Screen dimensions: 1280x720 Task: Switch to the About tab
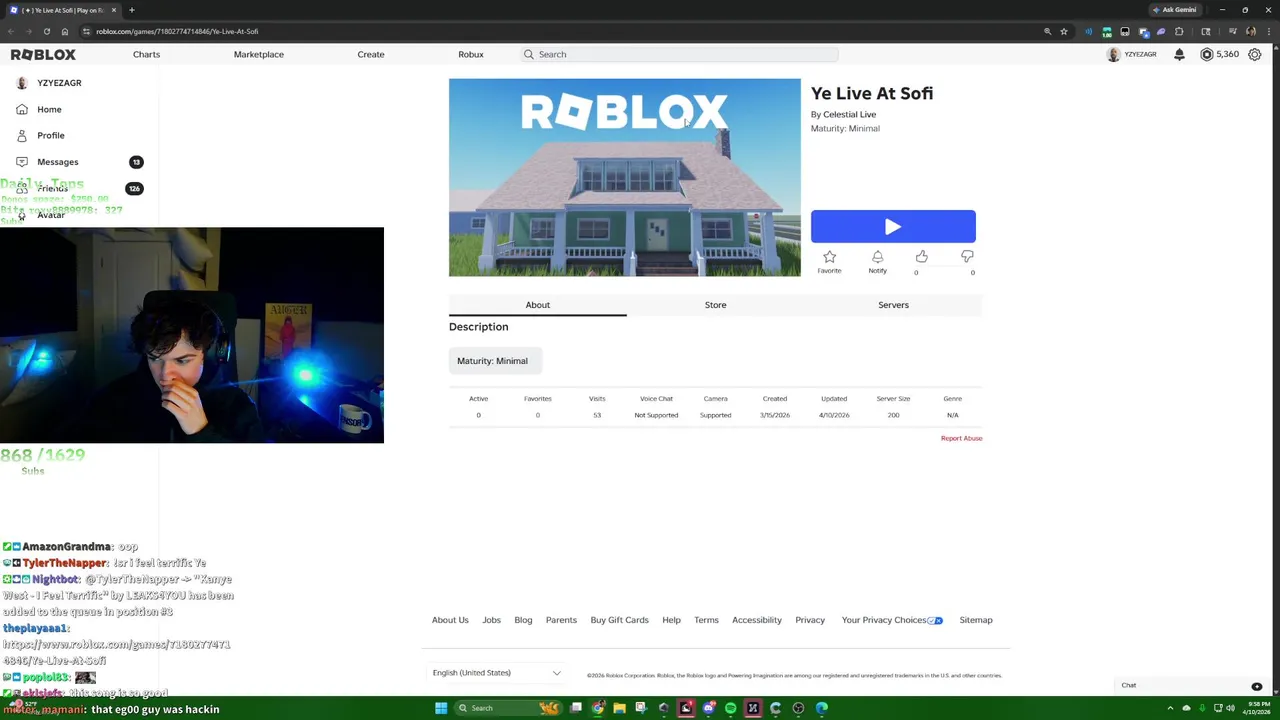[538, 305]
